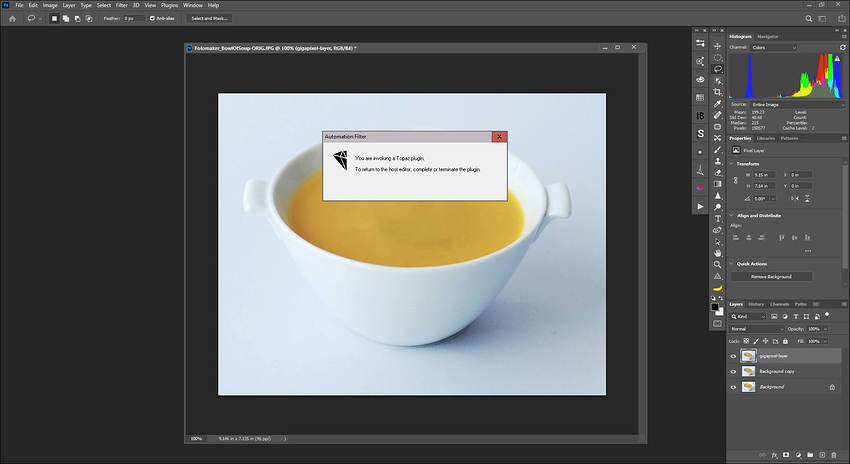Click the Width input field

tap(764, 175)
